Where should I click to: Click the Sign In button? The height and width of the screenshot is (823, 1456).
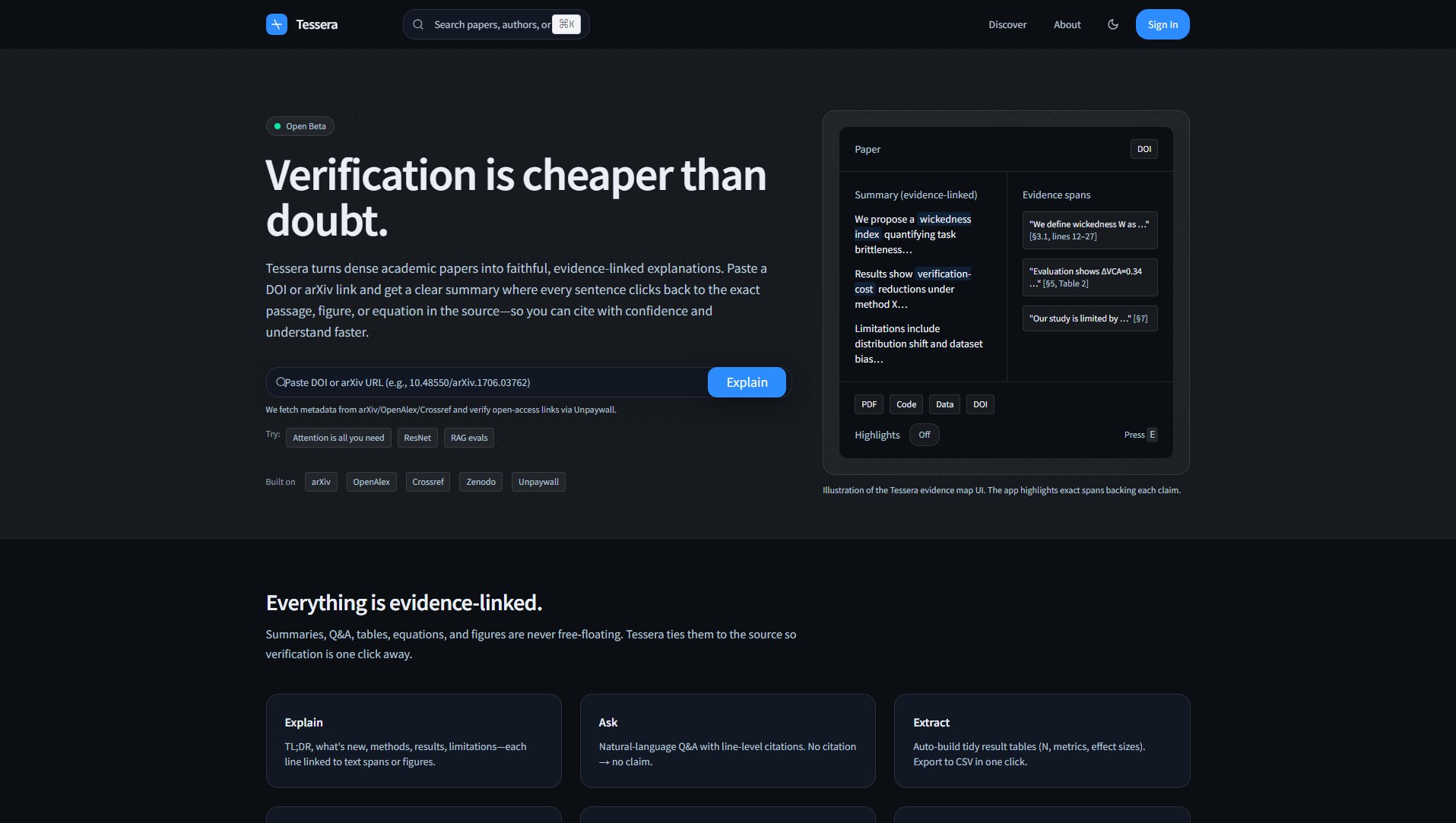click(x=1163, y=24)
